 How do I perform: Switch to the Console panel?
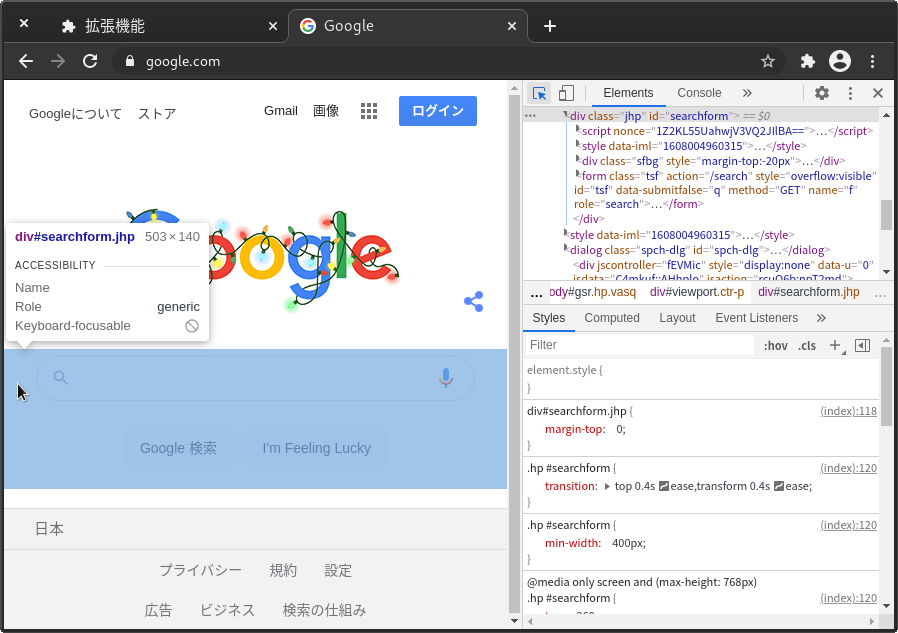point(699,93)
